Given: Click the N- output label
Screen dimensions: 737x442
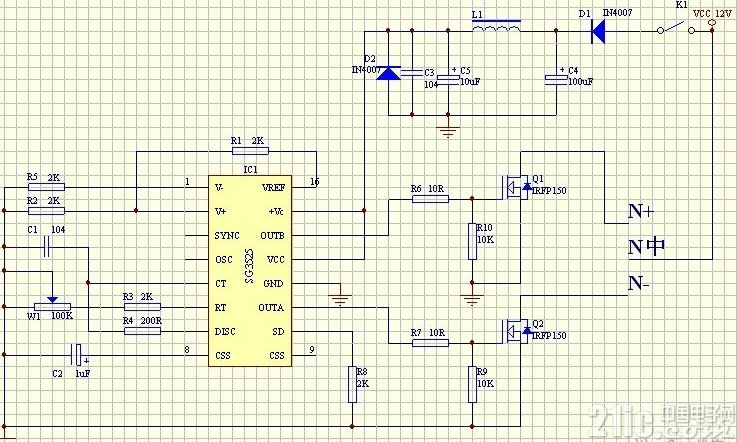Looking at the screenshot, I should [x=639, y=283].
